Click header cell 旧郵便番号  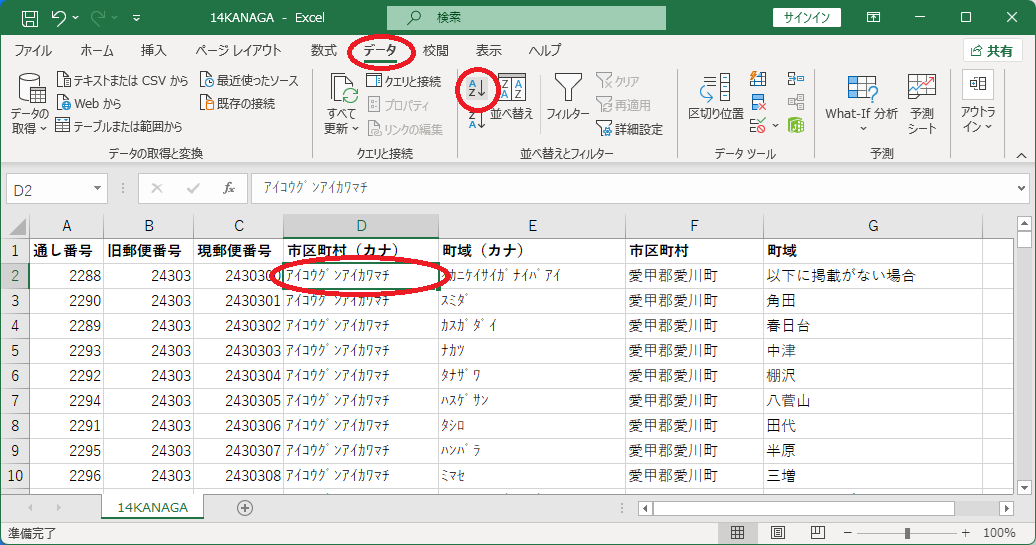149,251
